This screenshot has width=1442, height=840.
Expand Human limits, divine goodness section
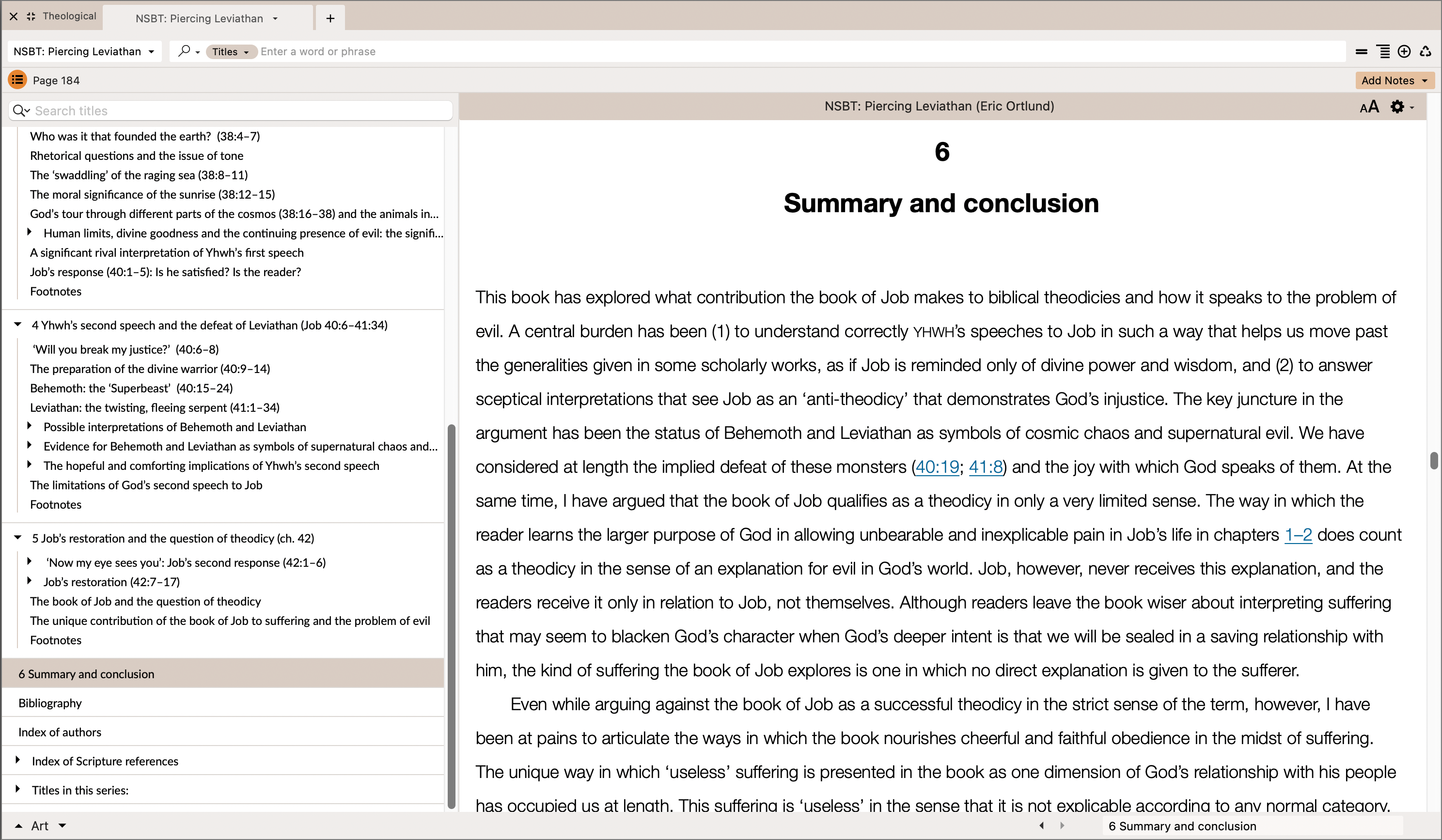click(29, 232)
